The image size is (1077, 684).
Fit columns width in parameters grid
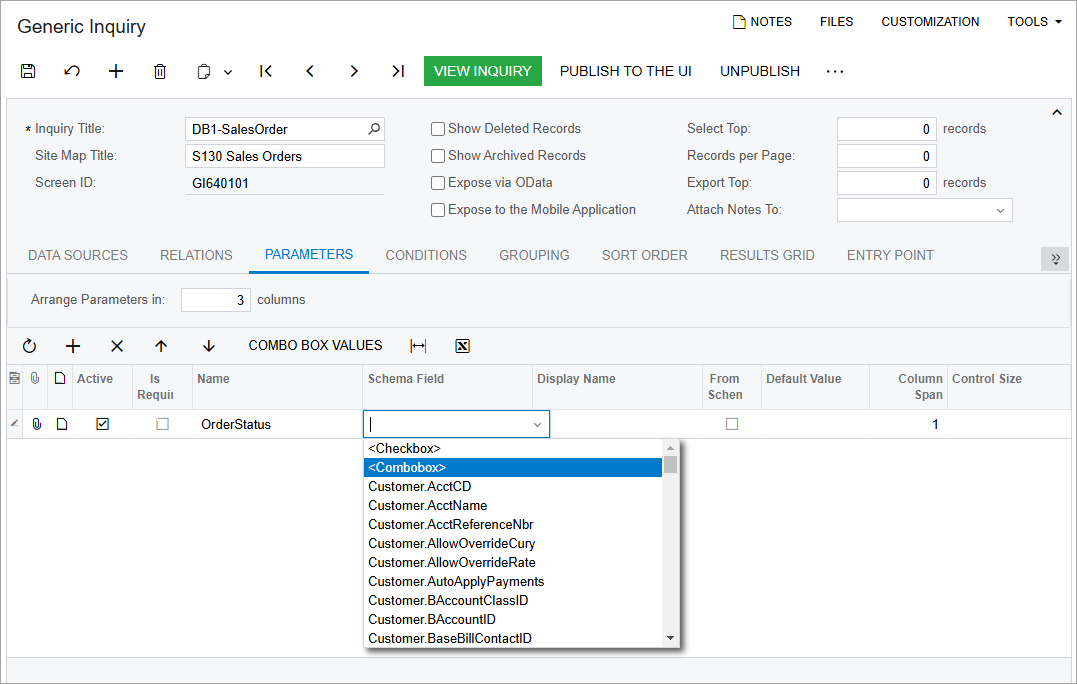coord(418,346)
